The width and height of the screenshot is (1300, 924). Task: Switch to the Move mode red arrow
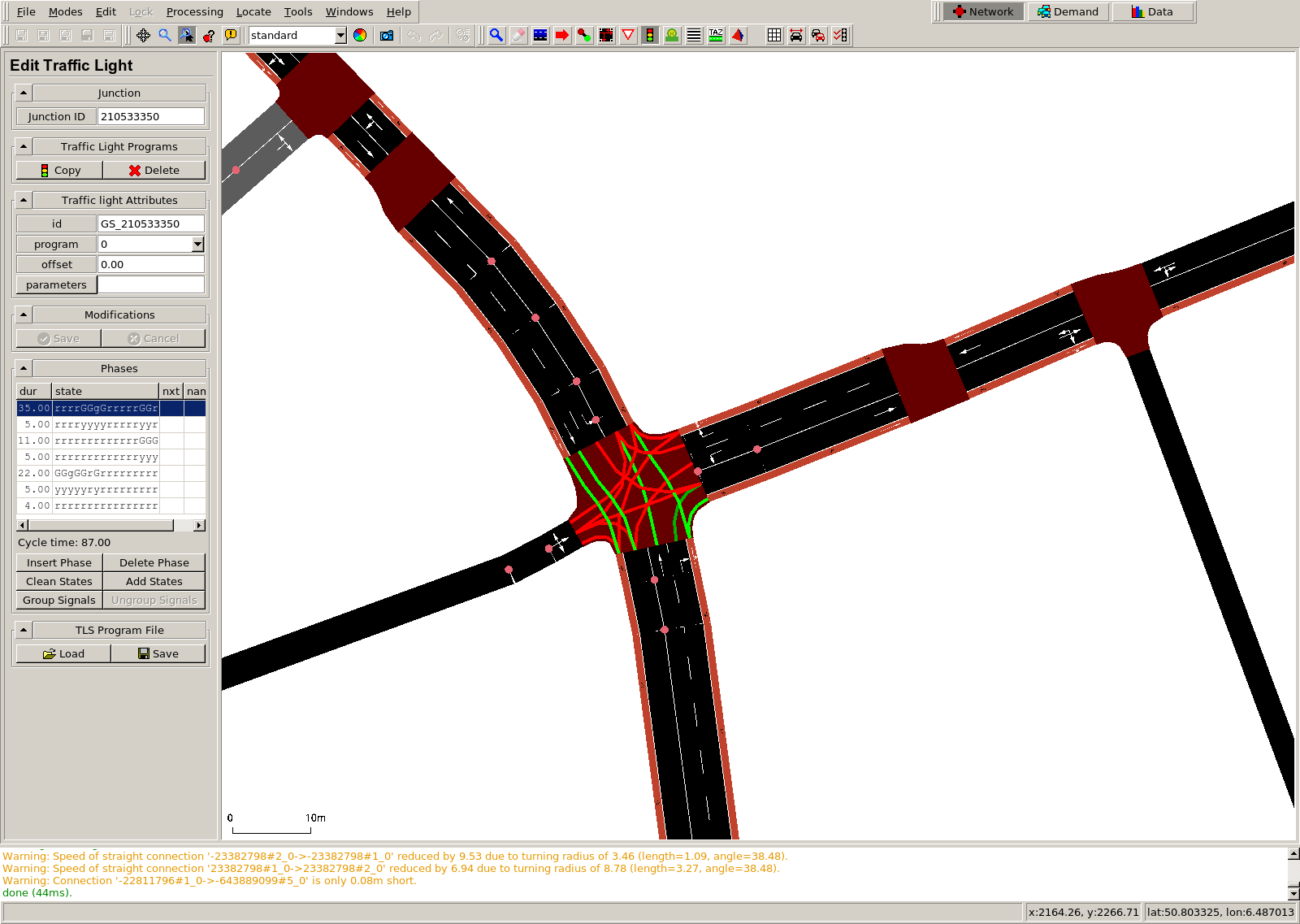562,35
